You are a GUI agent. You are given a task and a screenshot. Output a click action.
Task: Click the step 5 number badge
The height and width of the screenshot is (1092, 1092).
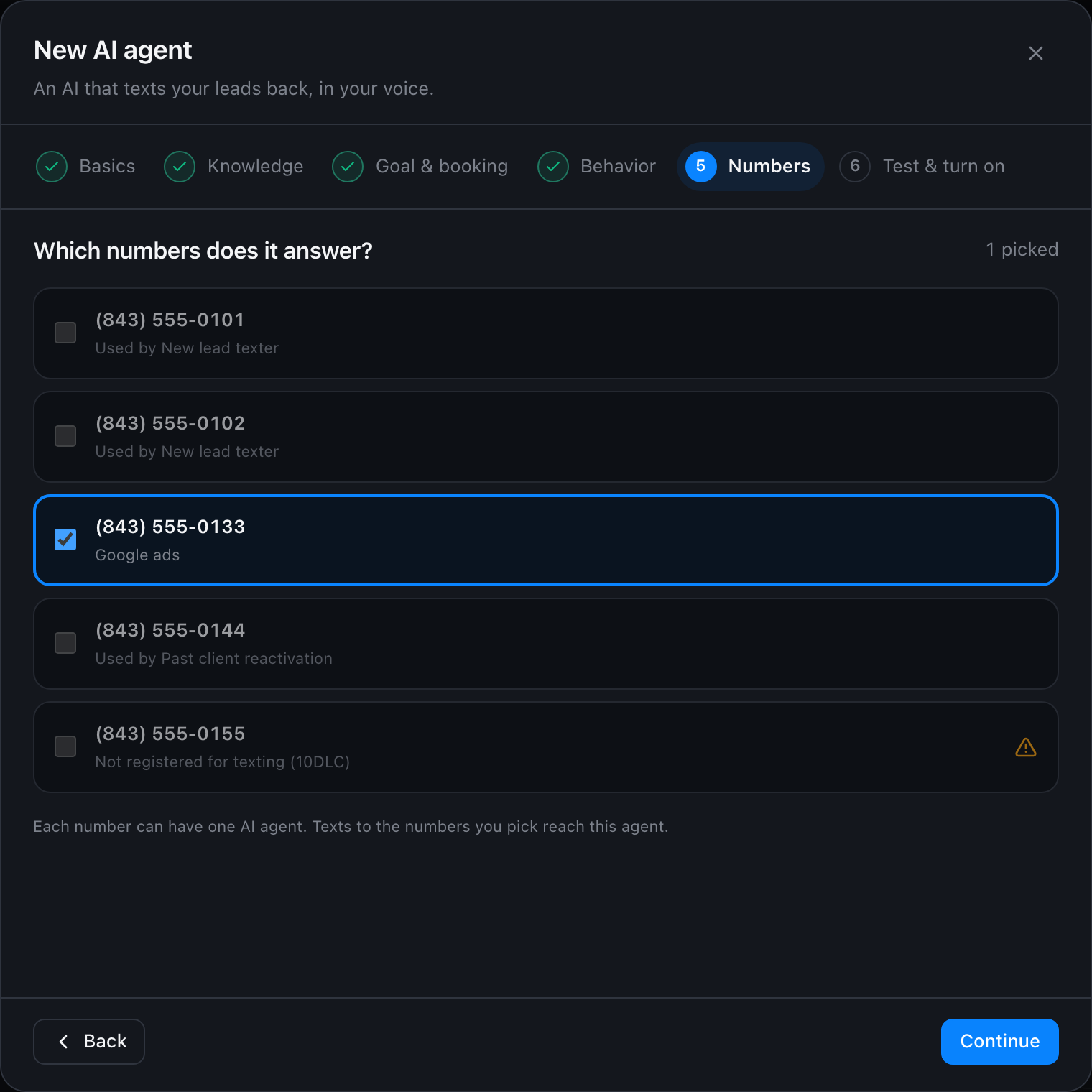coord(701,167)
